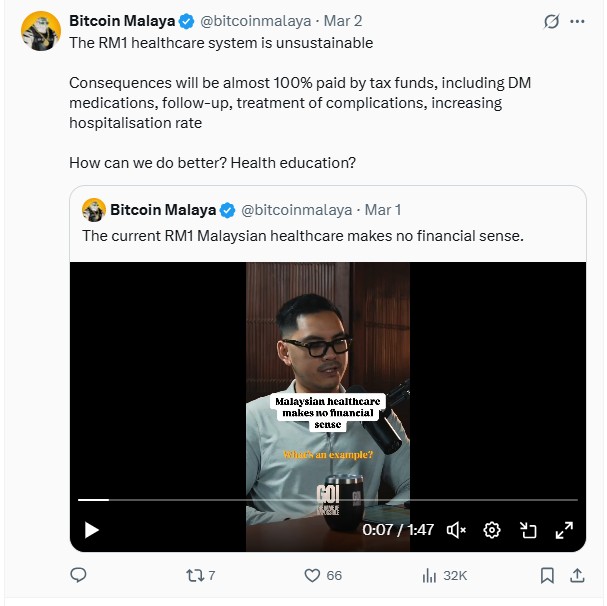The width and height of the screenshot is (607, 606).
Task: Click the Grok explain icon
Action: pos(551,22)
